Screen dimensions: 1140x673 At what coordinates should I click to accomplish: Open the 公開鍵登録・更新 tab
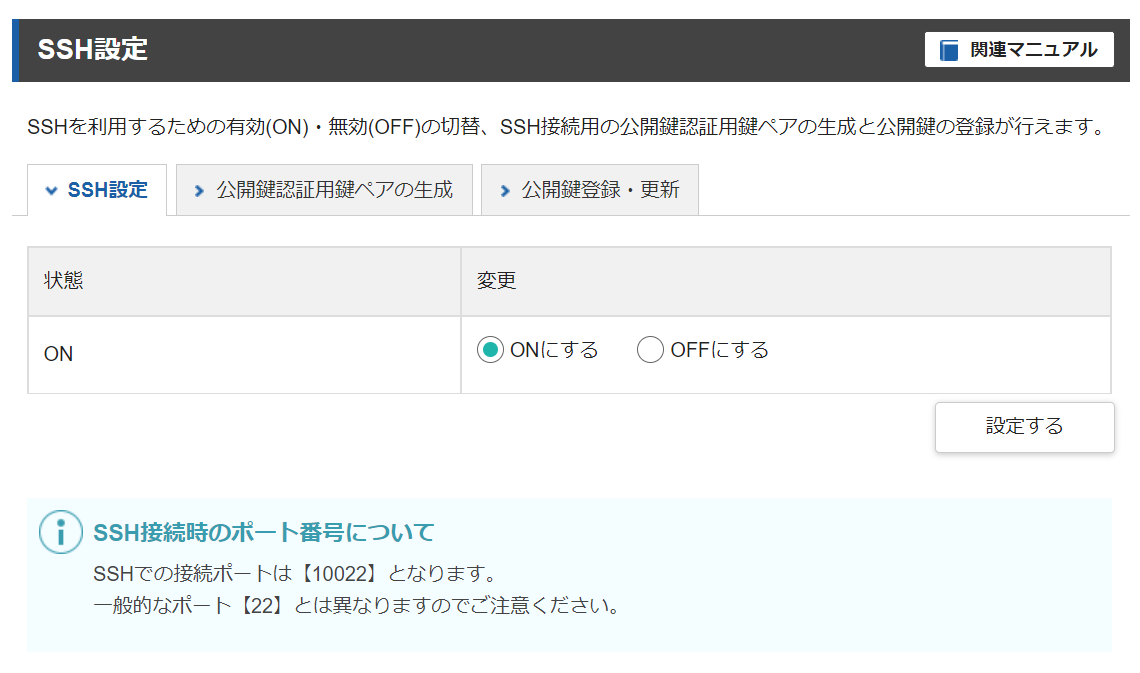590,189
